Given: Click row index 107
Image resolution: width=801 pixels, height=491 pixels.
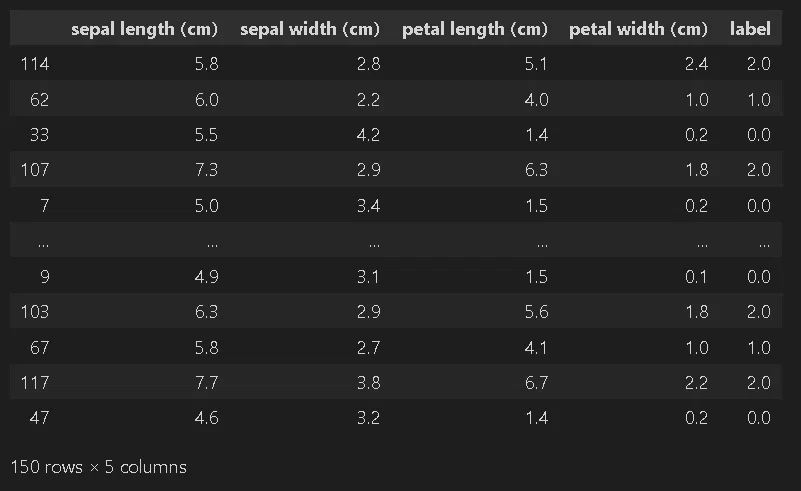Looking at the screenshot, I should [x=35, y=170].
